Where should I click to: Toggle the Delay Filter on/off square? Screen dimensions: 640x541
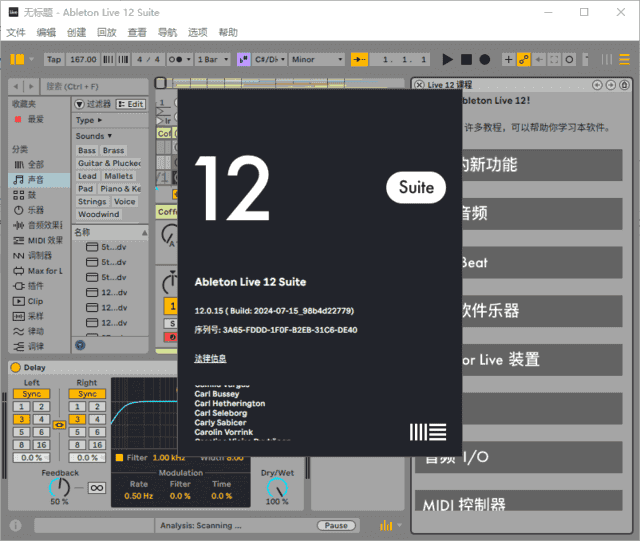119,457
